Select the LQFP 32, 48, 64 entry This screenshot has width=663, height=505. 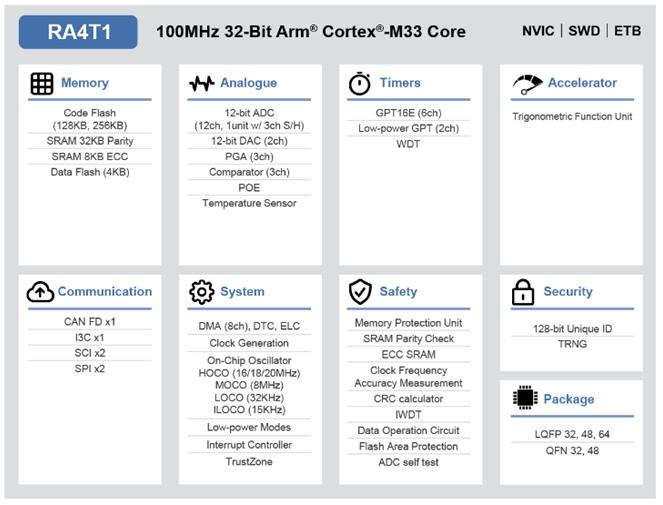click(572, 434)
